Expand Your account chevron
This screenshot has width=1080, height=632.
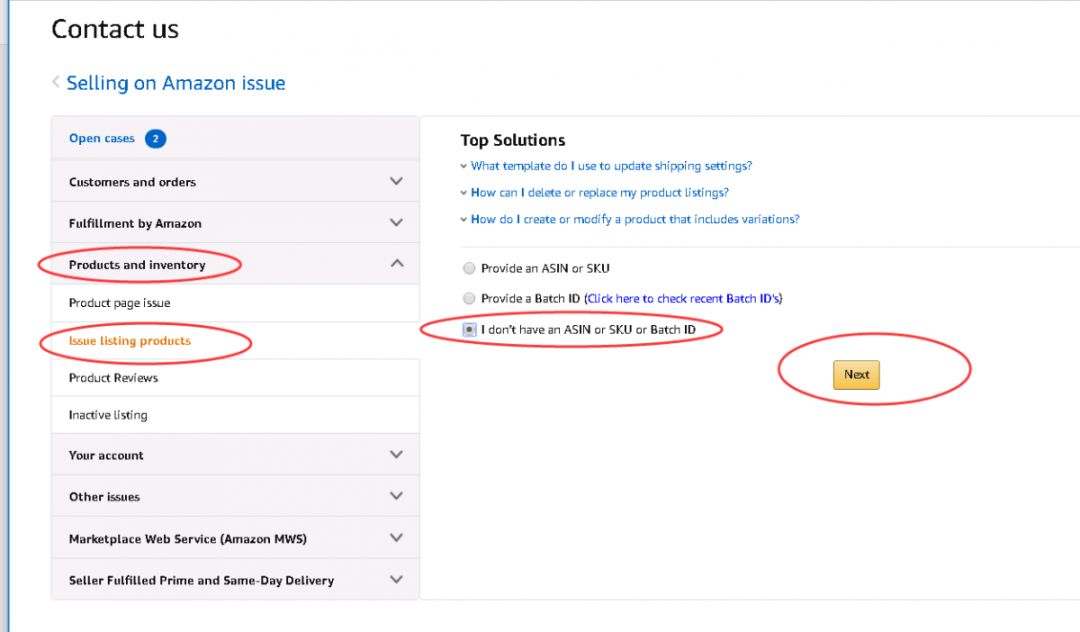[x=396, y=455]
